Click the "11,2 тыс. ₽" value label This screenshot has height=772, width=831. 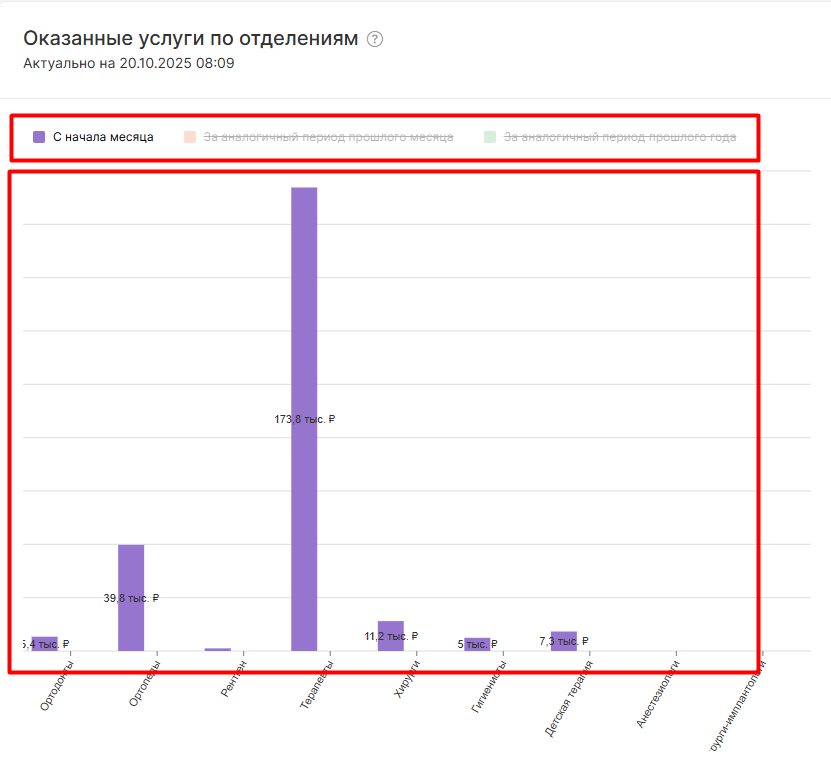(x=391, y=636)
